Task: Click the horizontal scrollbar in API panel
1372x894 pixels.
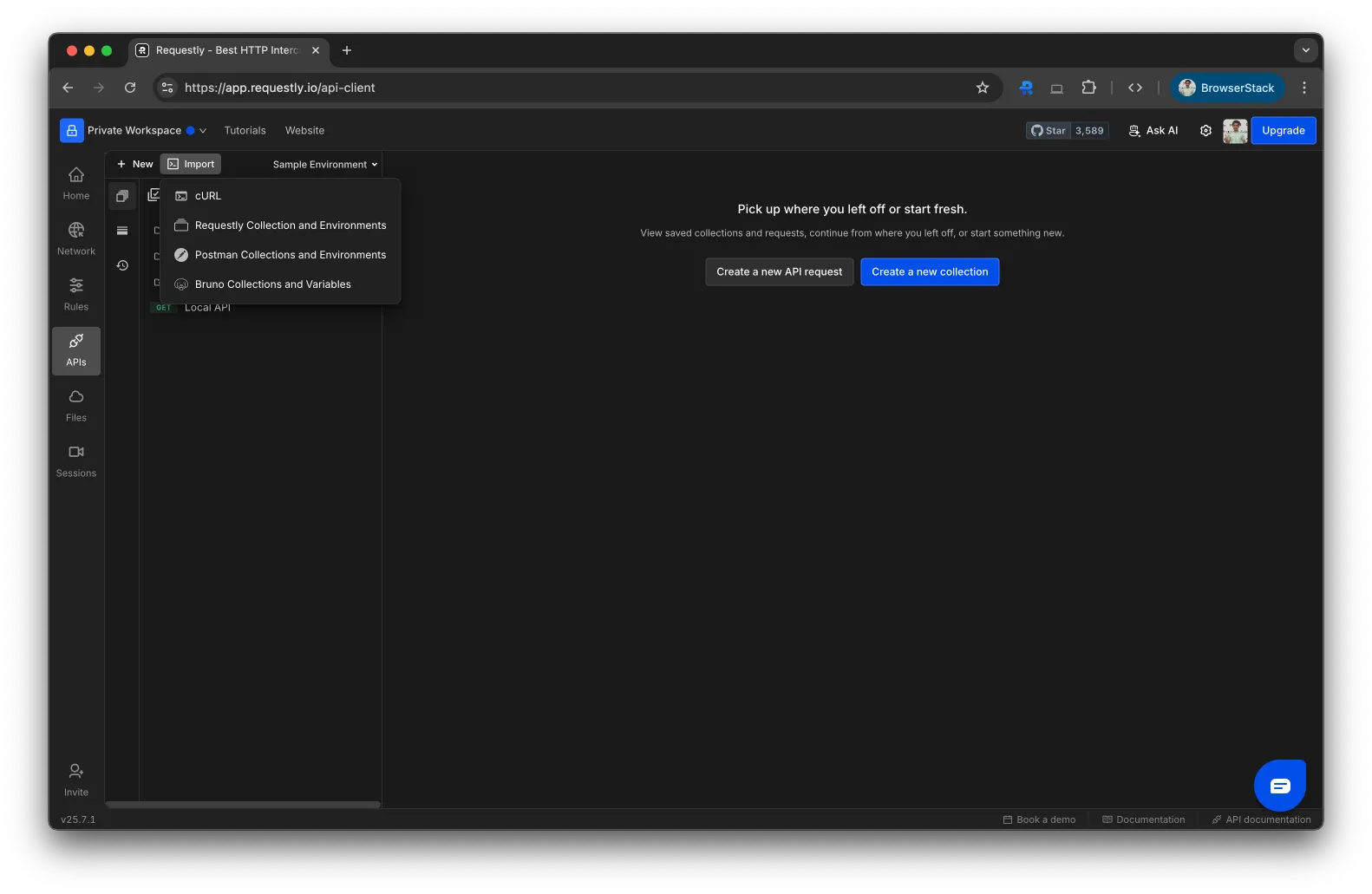Action: 243,805
